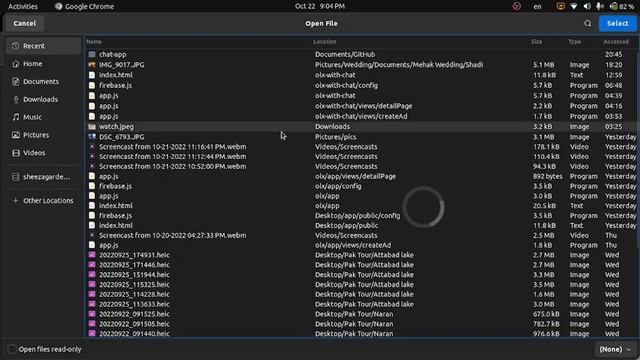Select index.html with size 20.5 kB
This screenshot has width=640, height=360.
coord(361,206)
